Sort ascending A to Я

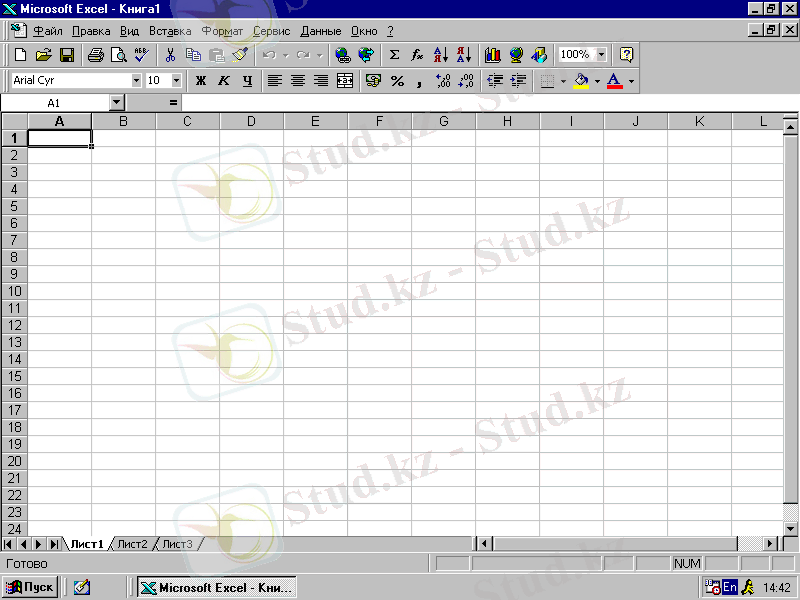(440, 55)
